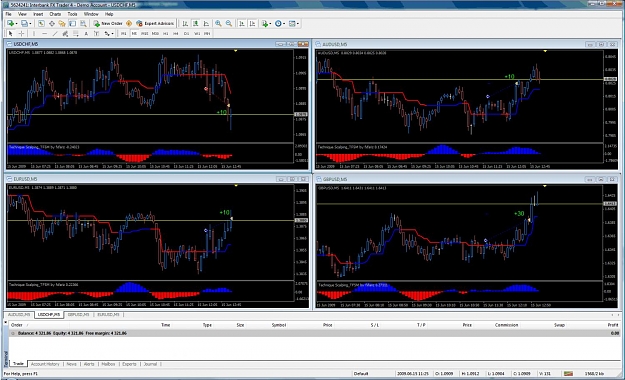Open the Account History terminal tab
Viewport: 625px width, 380px height.
tap(45, 364)
